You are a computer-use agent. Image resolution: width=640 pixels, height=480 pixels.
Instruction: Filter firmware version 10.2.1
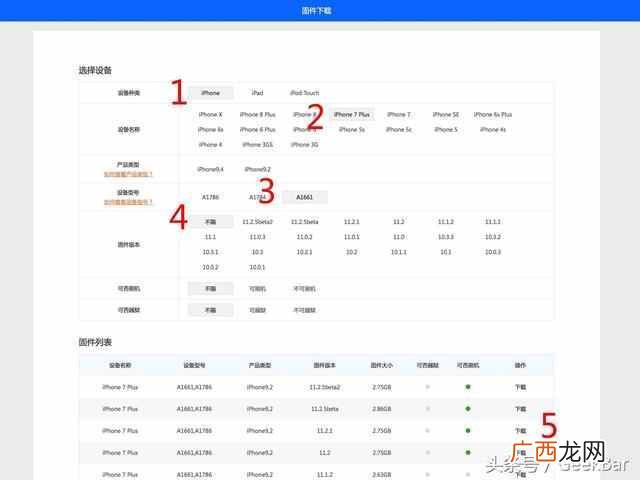pyautogui.click(x=304, y=252)
